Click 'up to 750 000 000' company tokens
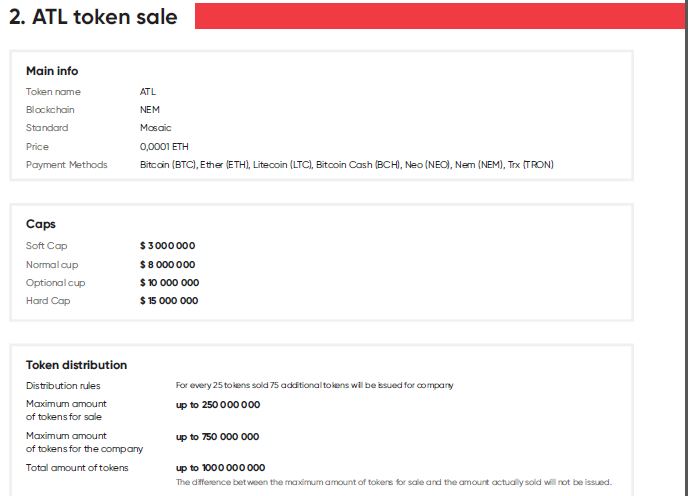The width and height of the screenshot is (688, 496). pos(218,437)
